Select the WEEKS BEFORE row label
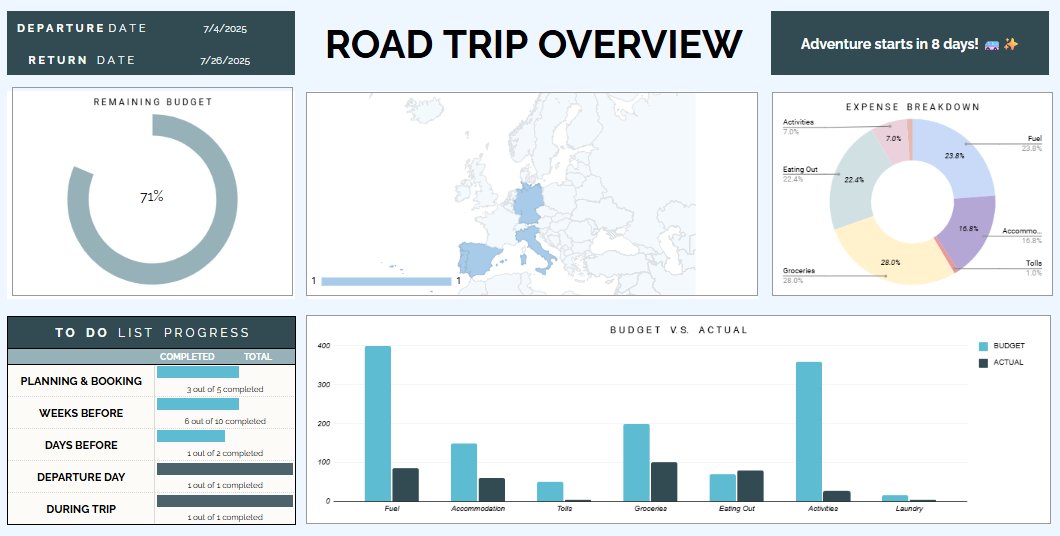The height and width of the screenshot is (536, 1060). 81,413
